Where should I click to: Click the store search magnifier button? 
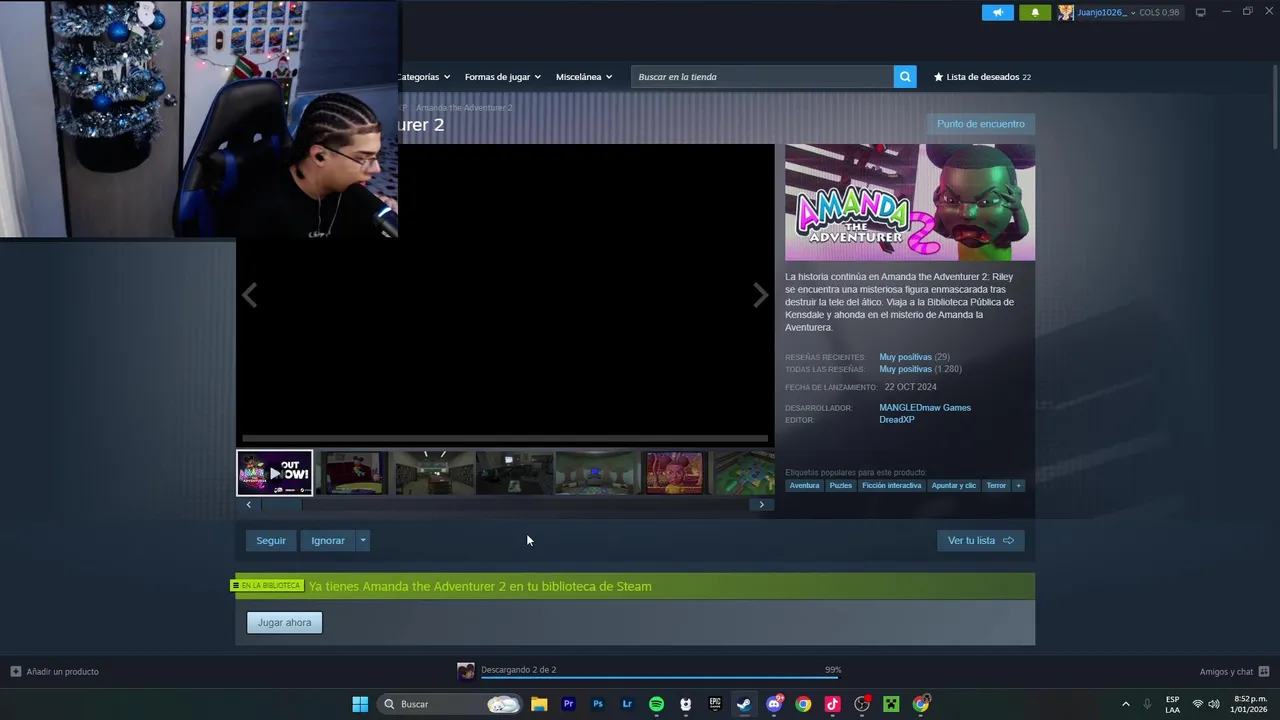click(905, 77)
